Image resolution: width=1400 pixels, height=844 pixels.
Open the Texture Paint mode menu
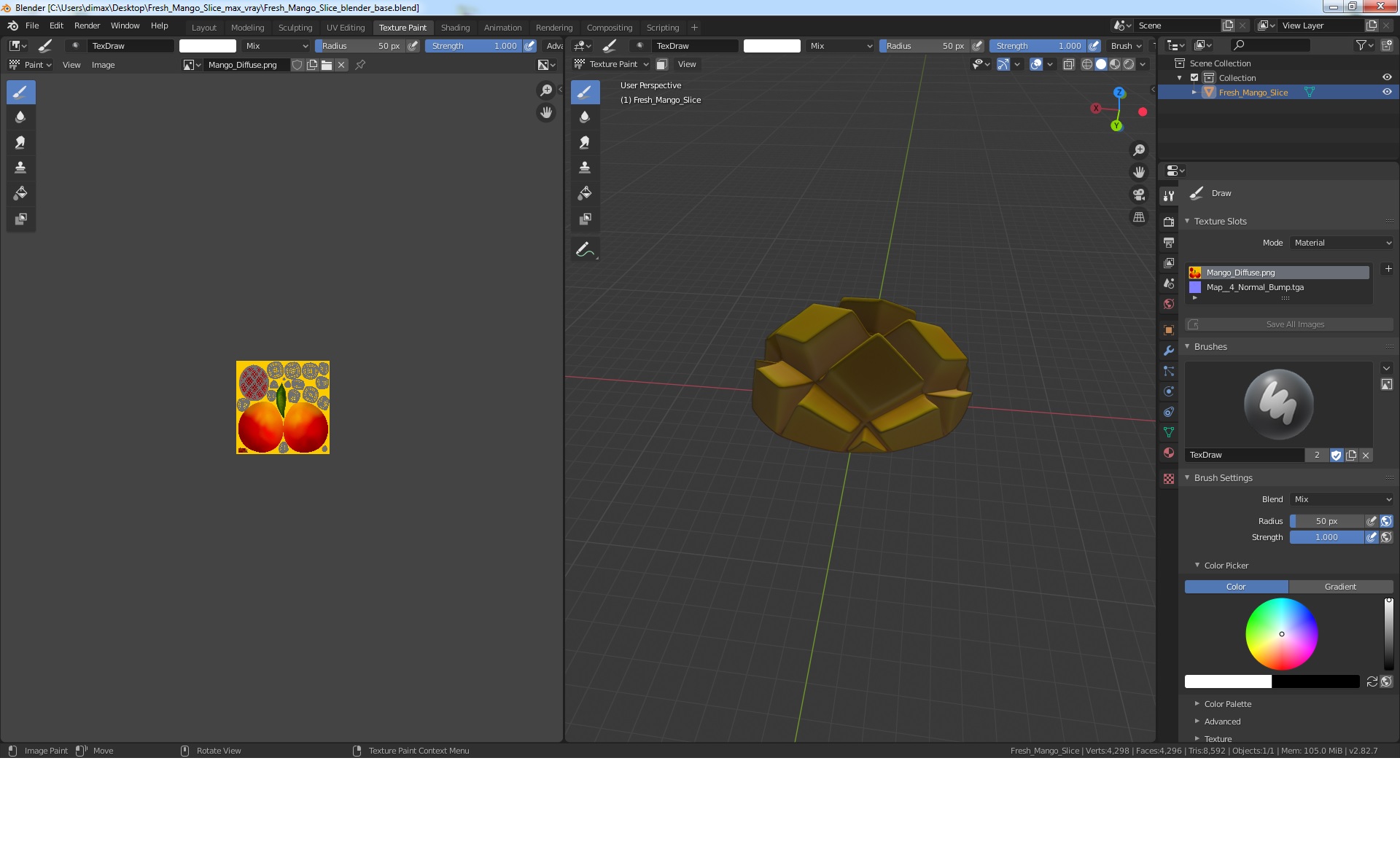coord(612,64)
